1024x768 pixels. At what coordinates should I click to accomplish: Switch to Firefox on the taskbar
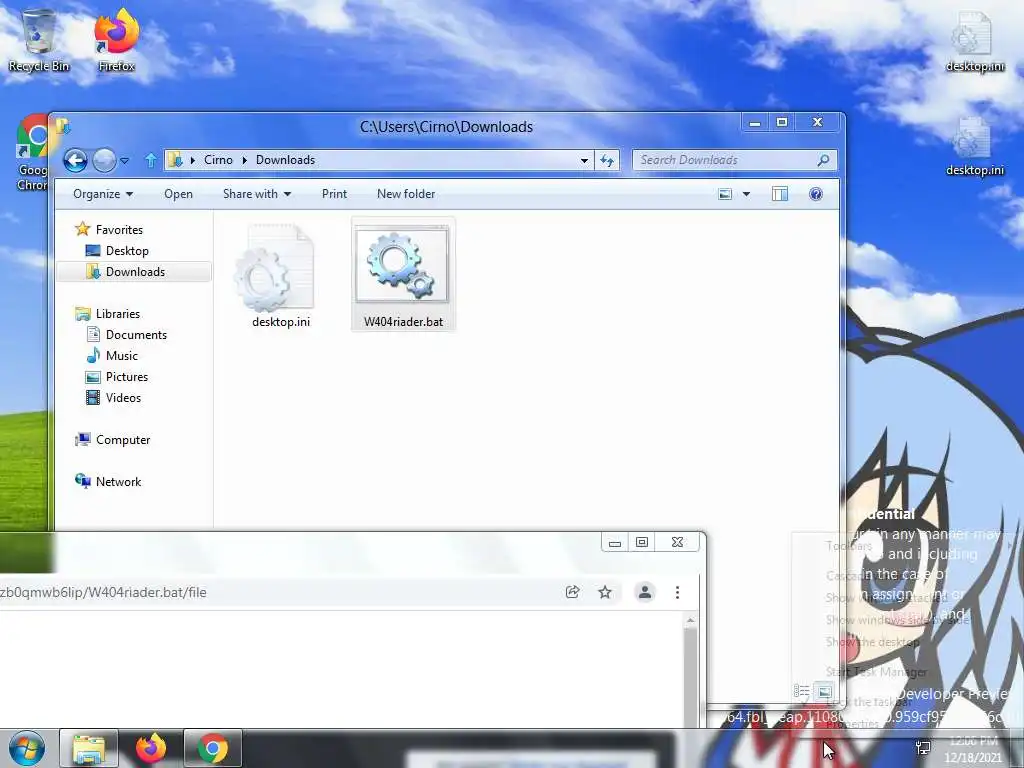(151, 748)
